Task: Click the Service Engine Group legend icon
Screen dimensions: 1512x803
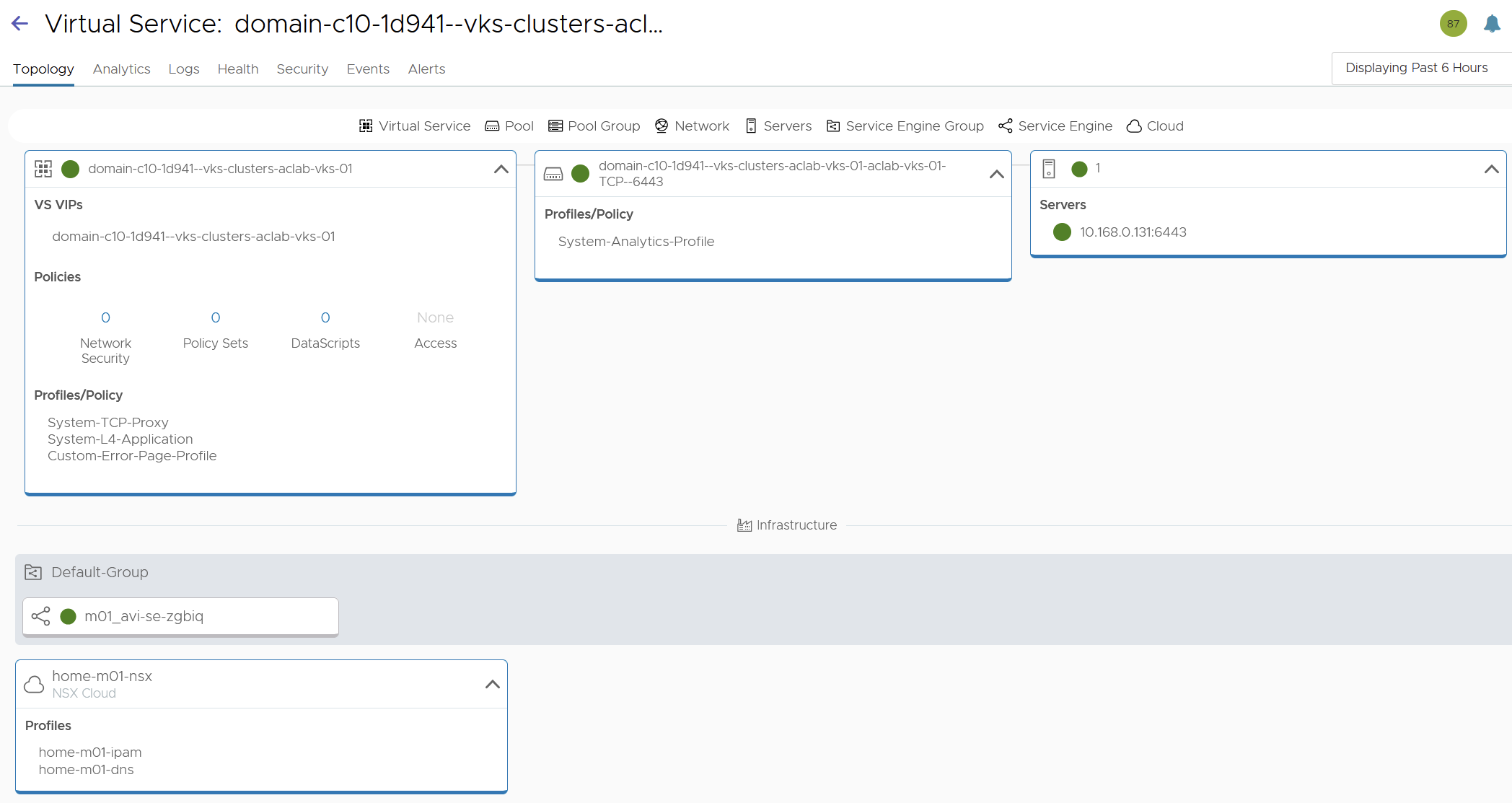Action: [833, 126]
